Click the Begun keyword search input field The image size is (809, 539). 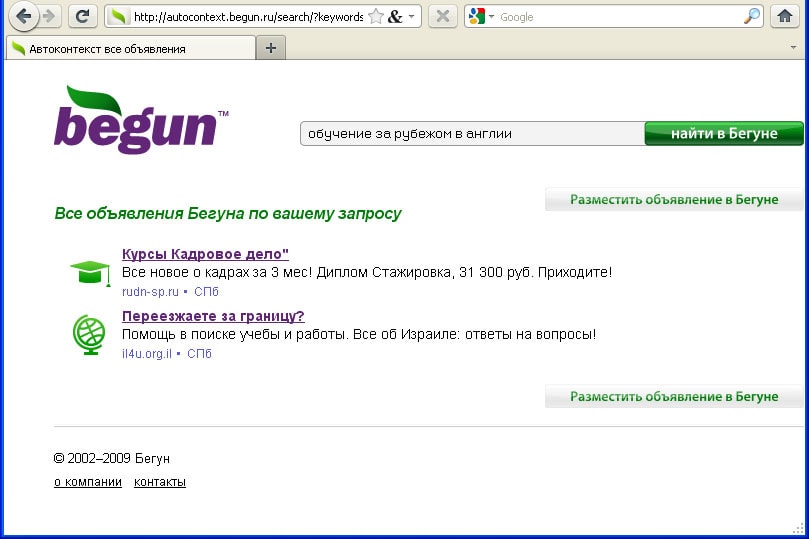470,133
